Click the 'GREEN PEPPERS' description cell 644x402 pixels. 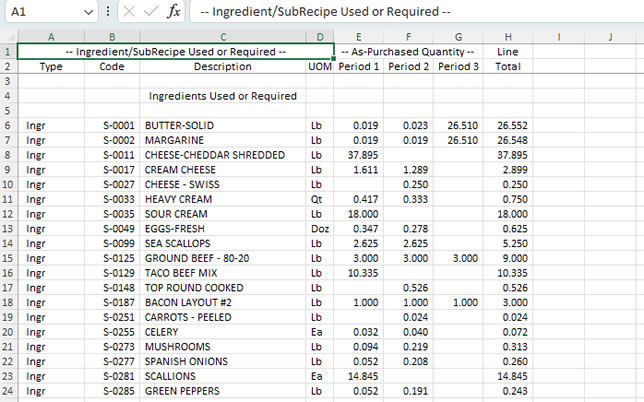pyautogui.click(x=223, y=391)
